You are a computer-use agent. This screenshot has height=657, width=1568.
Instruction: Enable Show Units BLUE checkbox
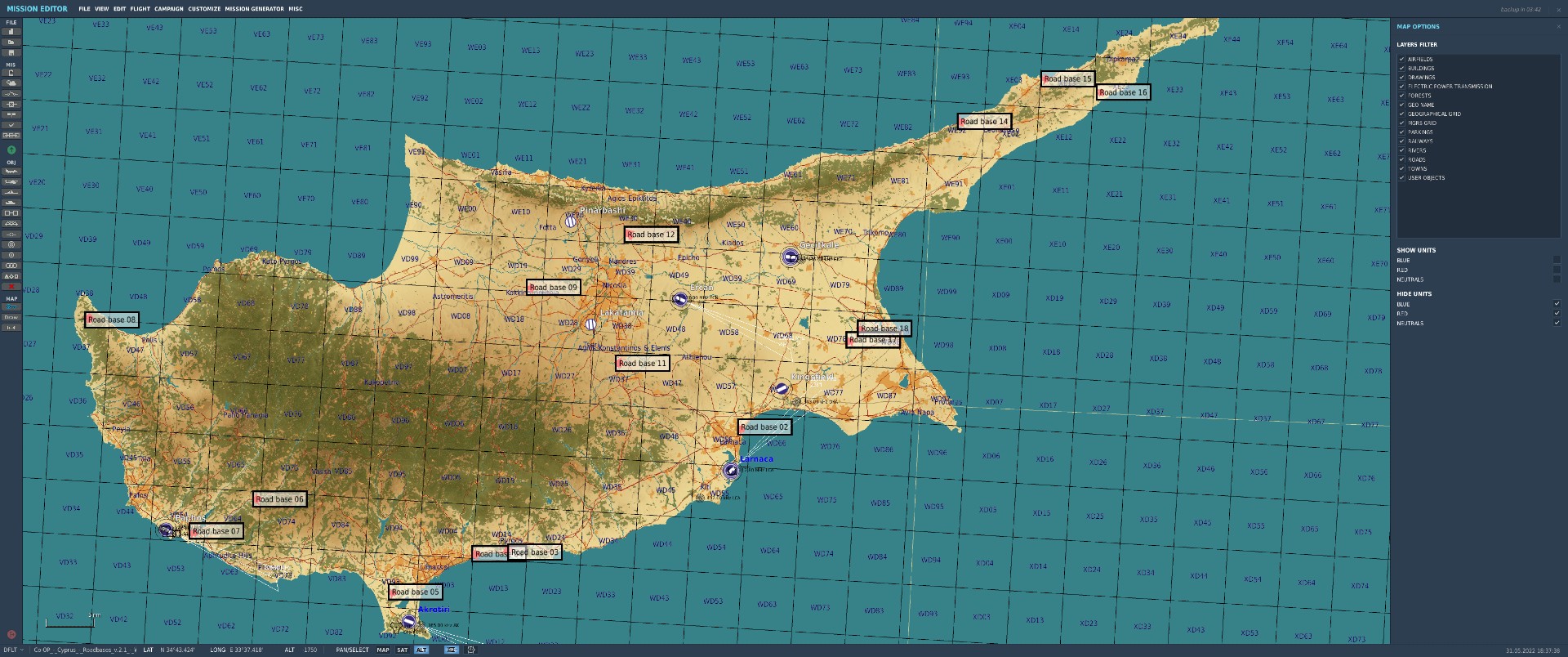[x=1557, y=260]
